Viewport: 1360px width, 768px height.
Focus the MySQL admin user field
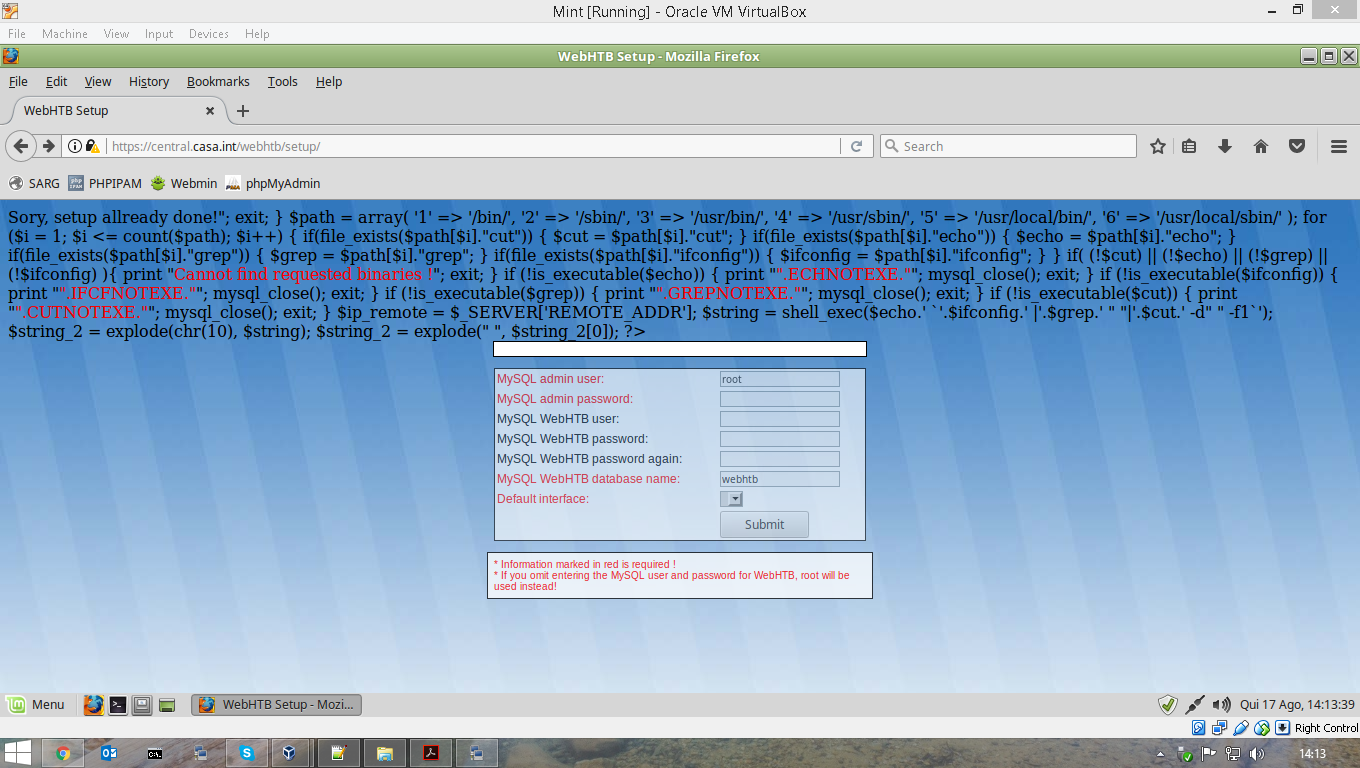coord(780,379)
